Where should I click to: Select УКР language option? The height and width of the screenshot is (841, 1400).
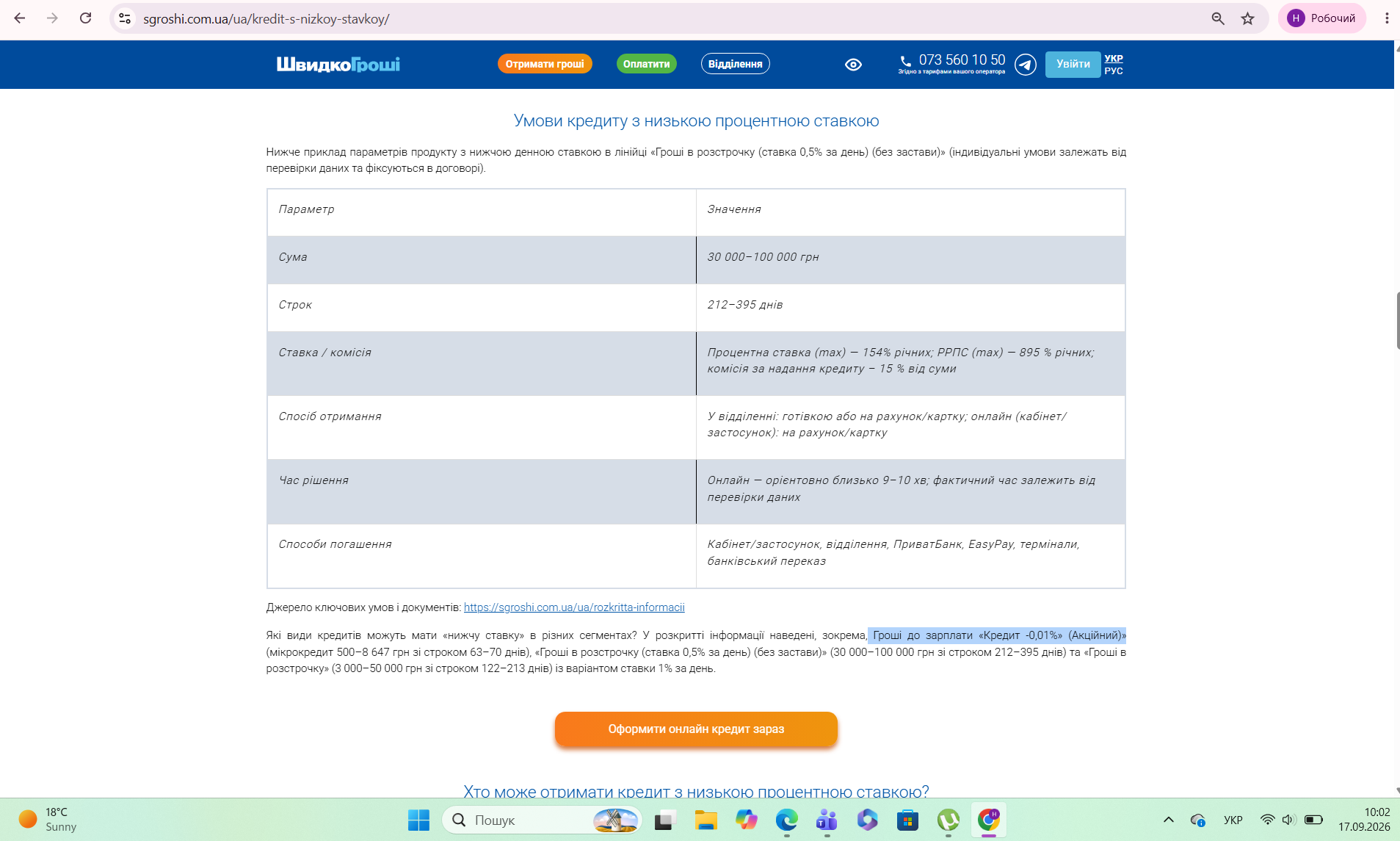click(x=1114, y=59)
